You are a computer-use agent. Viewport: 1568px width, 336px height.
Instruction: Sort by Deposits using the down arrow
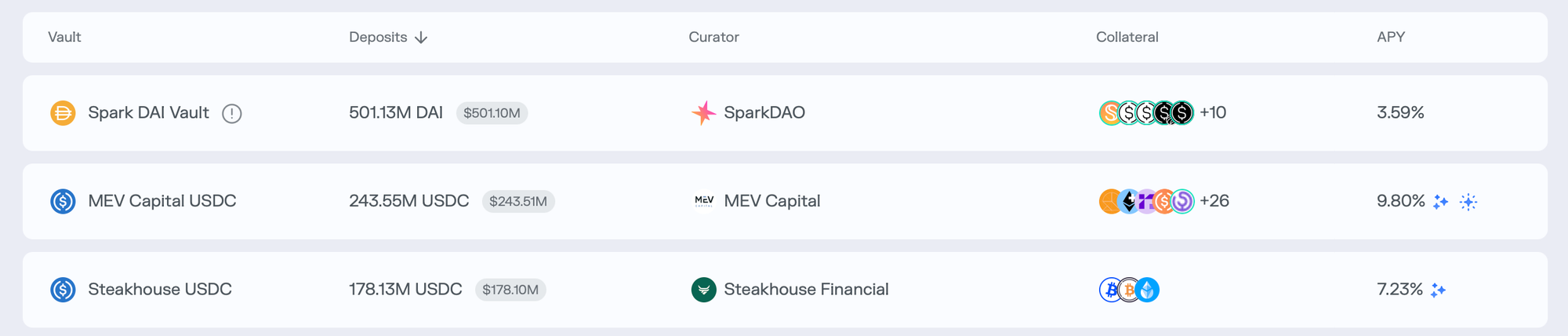coord(421,38)
